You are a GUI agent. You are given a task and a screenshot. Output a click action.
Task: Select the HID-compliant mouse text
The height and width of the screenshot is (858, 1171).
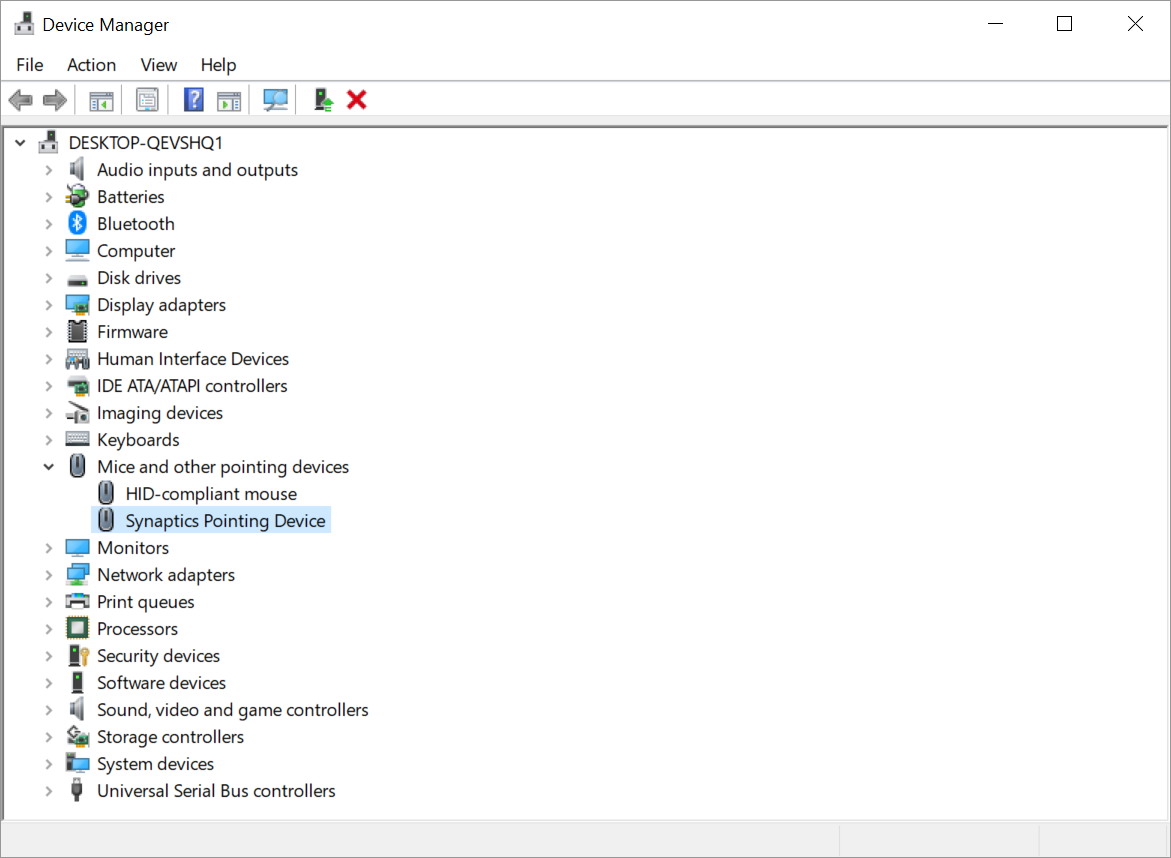[211, 494]
